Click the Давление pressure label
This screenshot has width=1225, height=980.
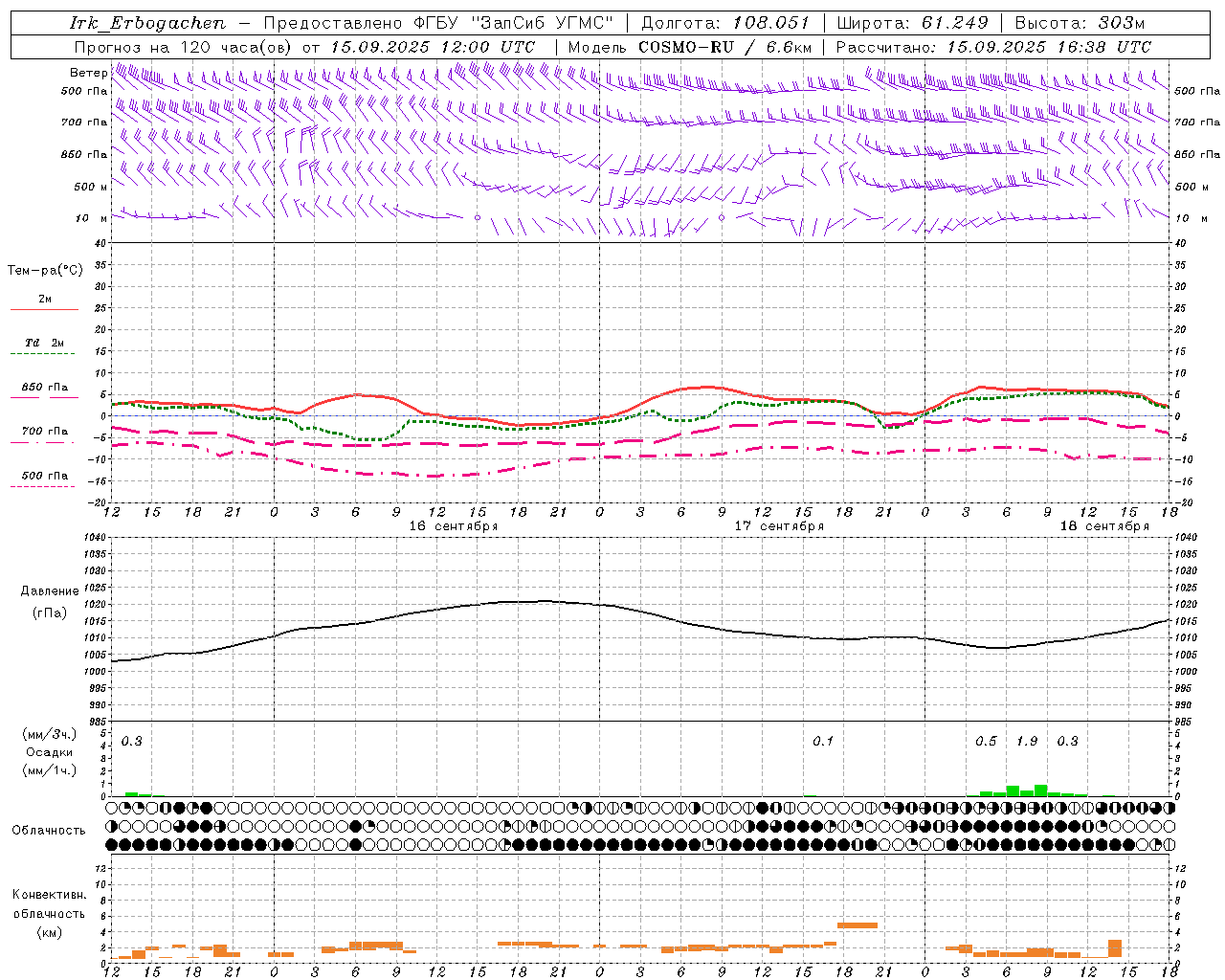pyautogui.click(x=50, y=591)
